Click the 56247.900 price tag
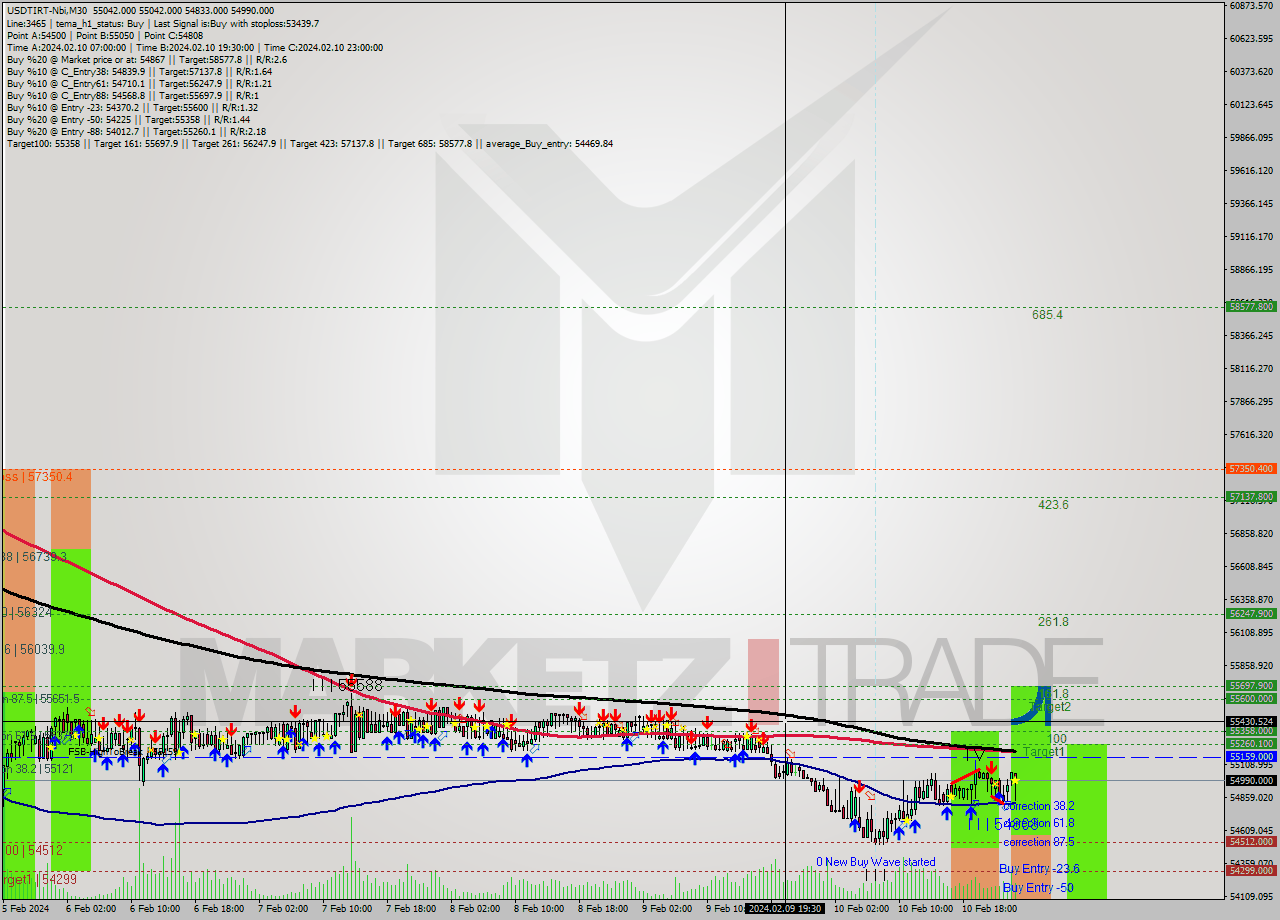Image resolution: width=1280 pixels, height=920 pixels. click(x=1250, y=613)
